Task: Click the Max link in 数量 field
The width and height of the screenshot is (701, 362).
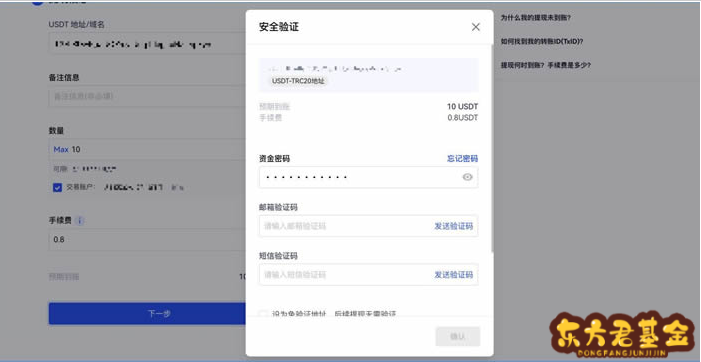Action: [x=61, y=149]
